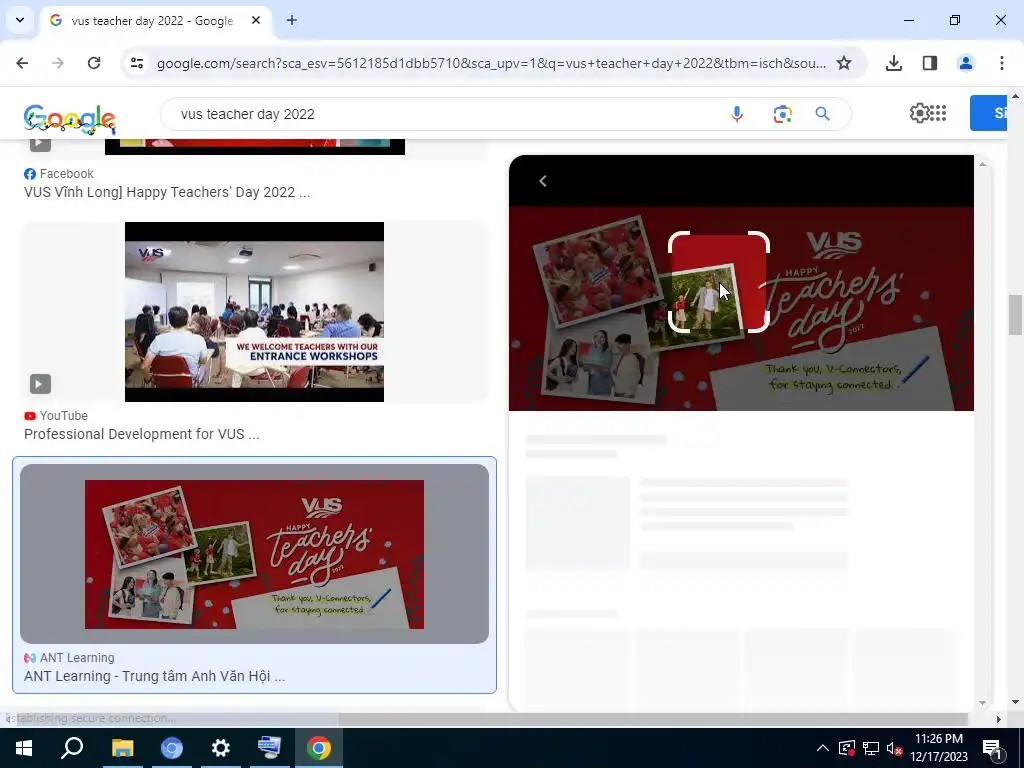Screen dimensions: 1024x768
Task: Open the Entrance Workshops video thumbnail
Action: click(x=254, y=312)
